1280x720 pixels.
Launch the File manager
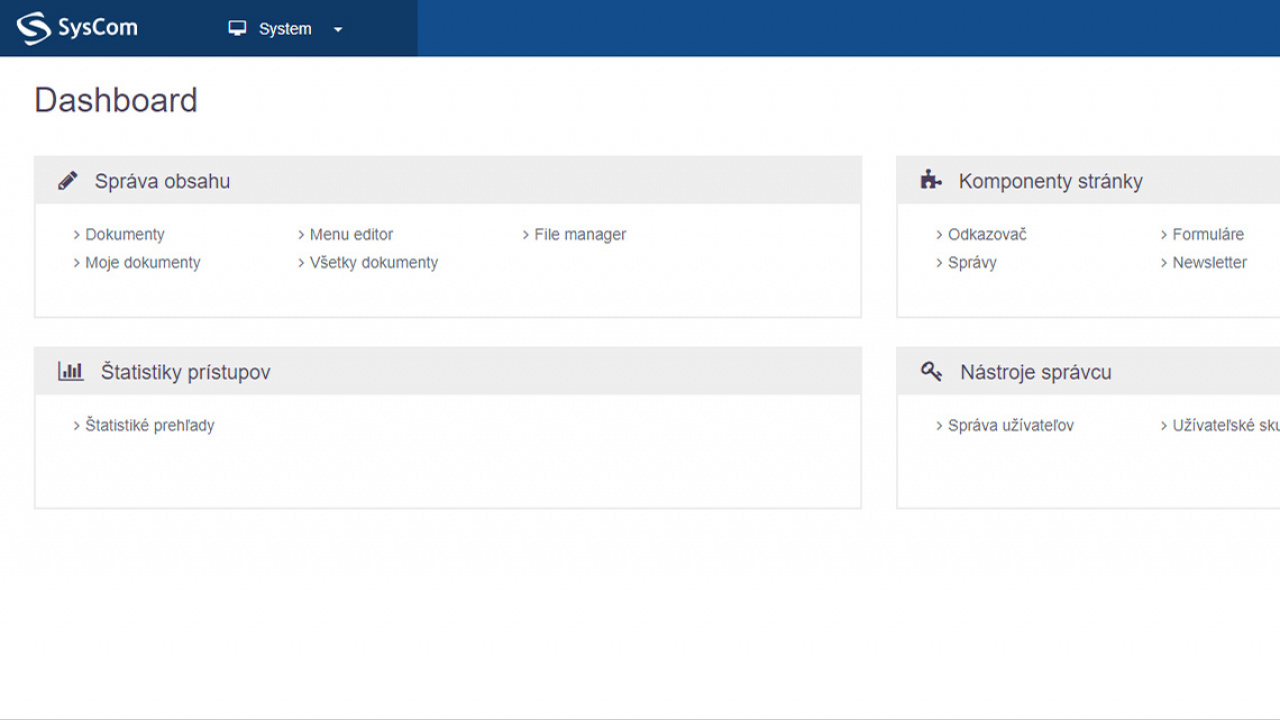coord(580,234)
